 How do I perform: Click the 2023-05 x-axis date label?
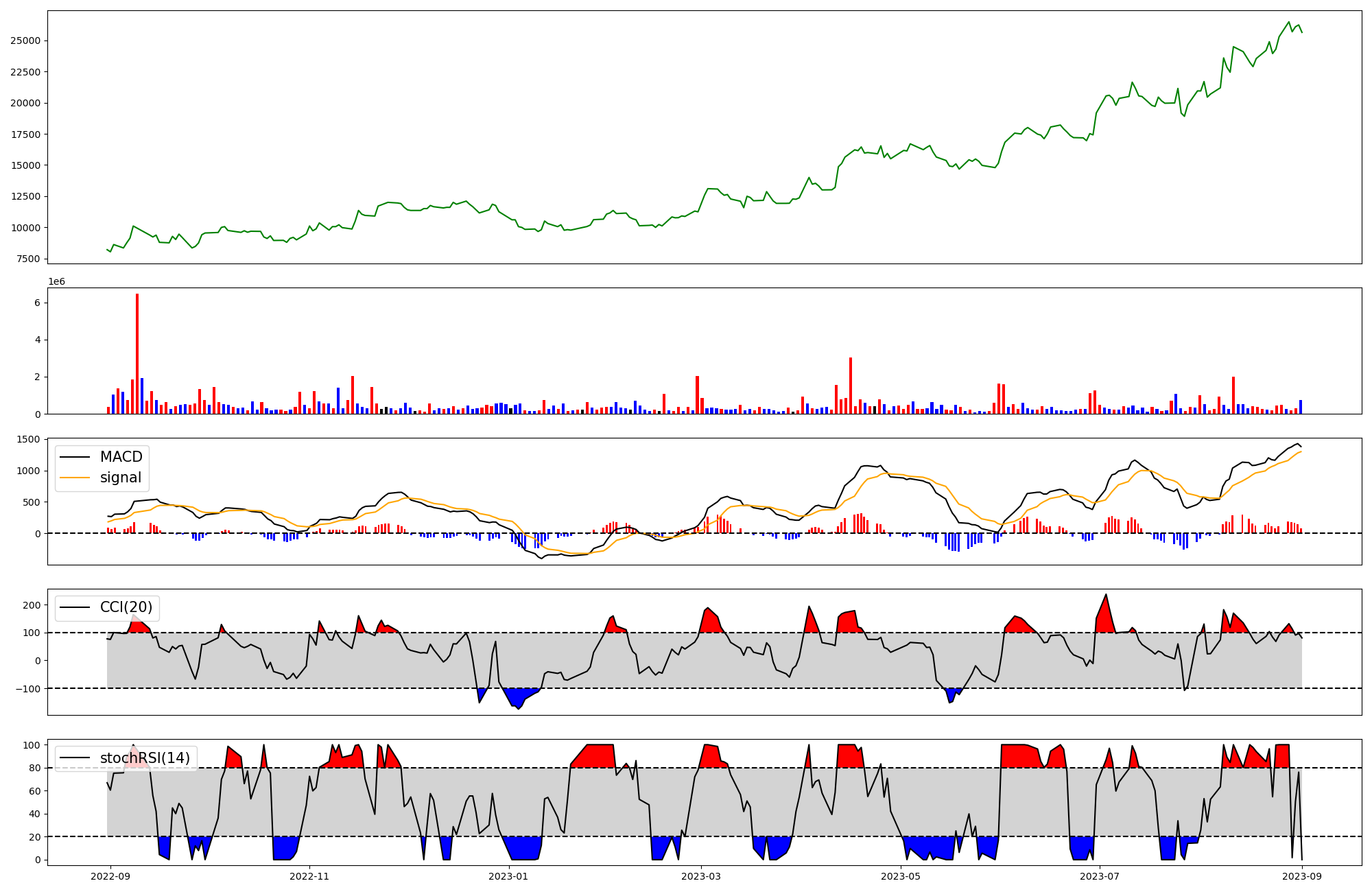[x=900, y=876]
